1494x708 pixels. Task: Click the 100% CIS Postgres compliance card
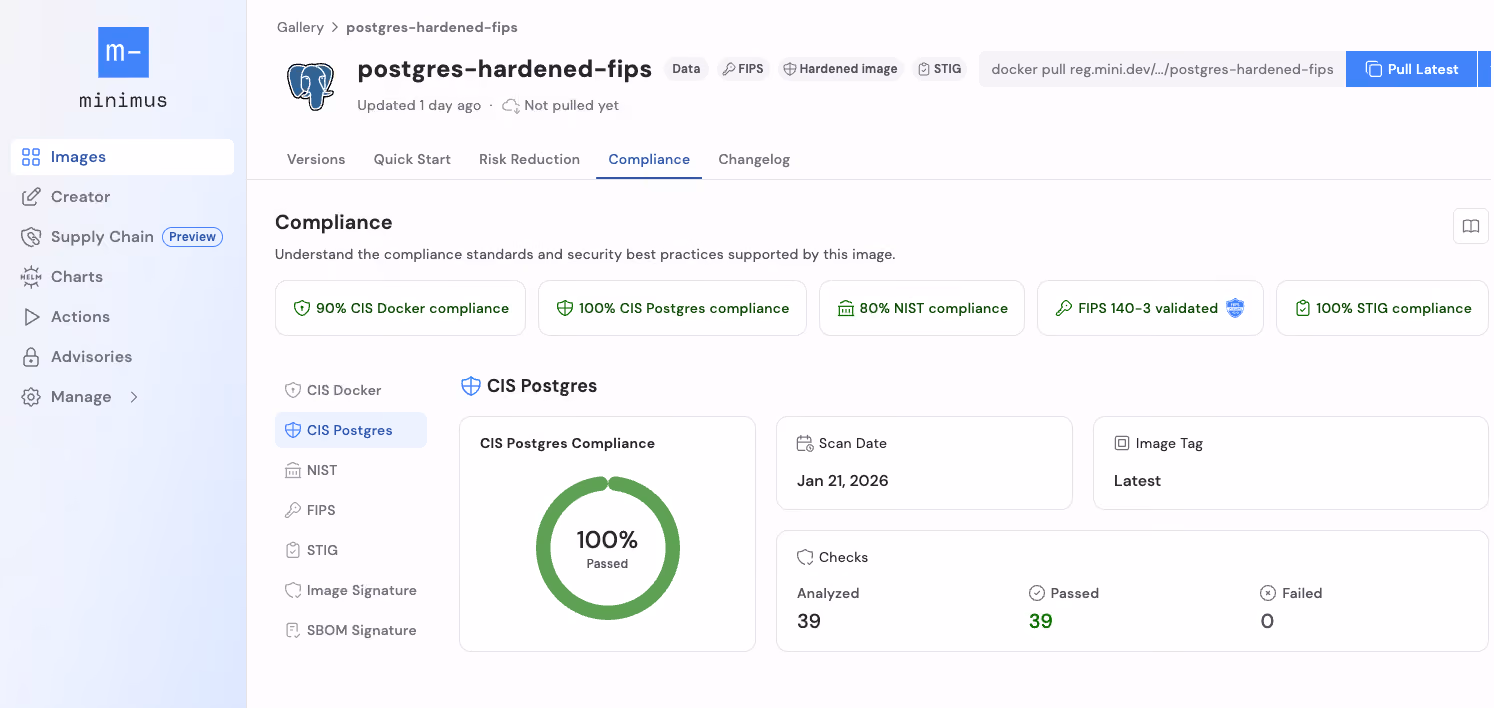tap(672, 308)
